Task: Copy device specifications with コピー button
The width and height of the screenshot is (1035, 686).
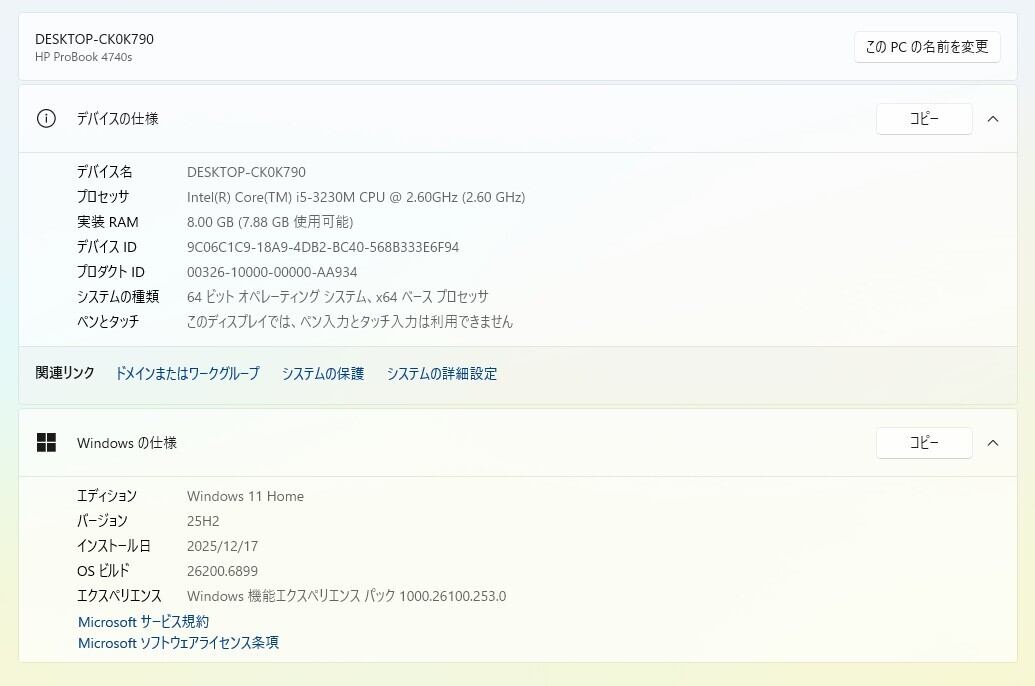Action: 924,119
